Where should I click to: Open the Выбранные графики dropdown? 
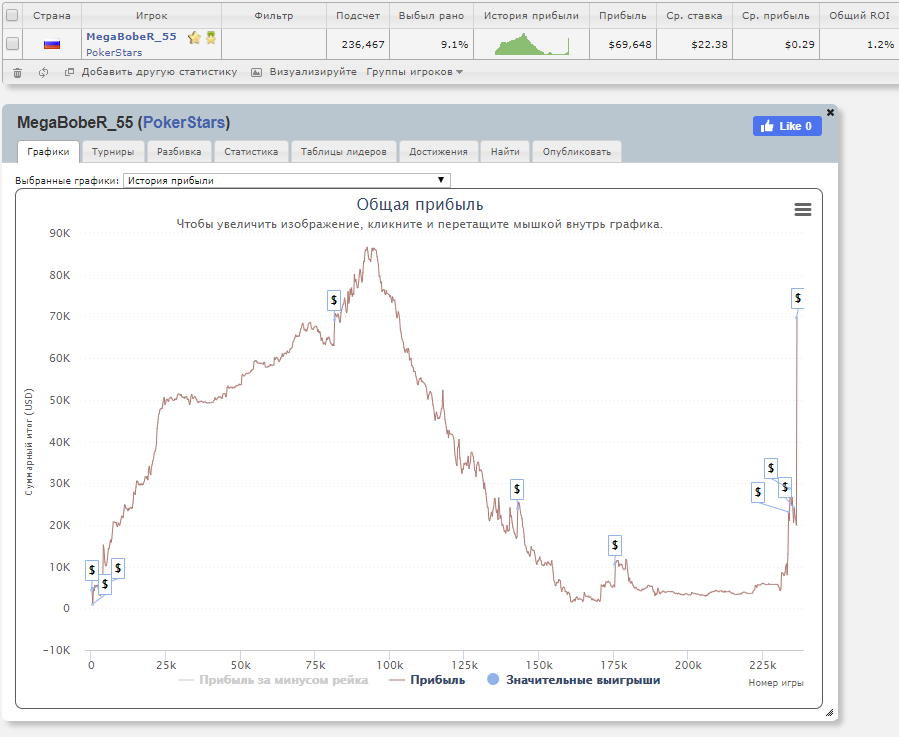coord(287,181)
